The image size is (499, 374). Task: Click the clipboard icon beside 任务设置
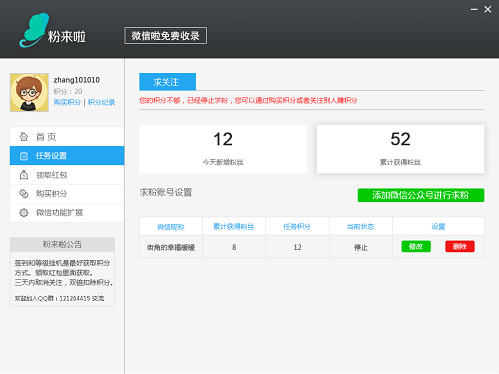tap(24, 156)
